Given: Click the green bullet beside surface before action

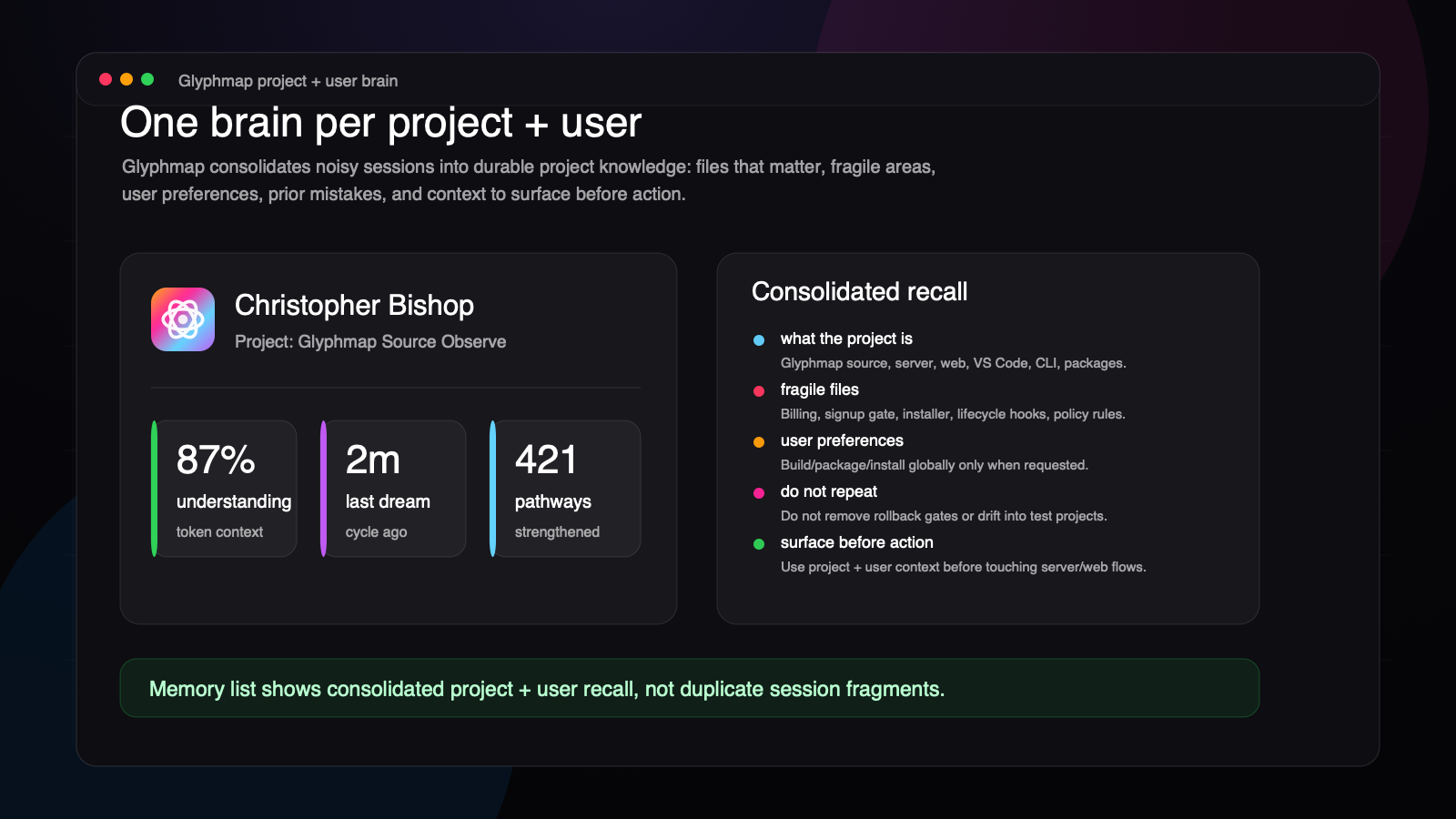Looking at the screenshot, I should [759, 544].
